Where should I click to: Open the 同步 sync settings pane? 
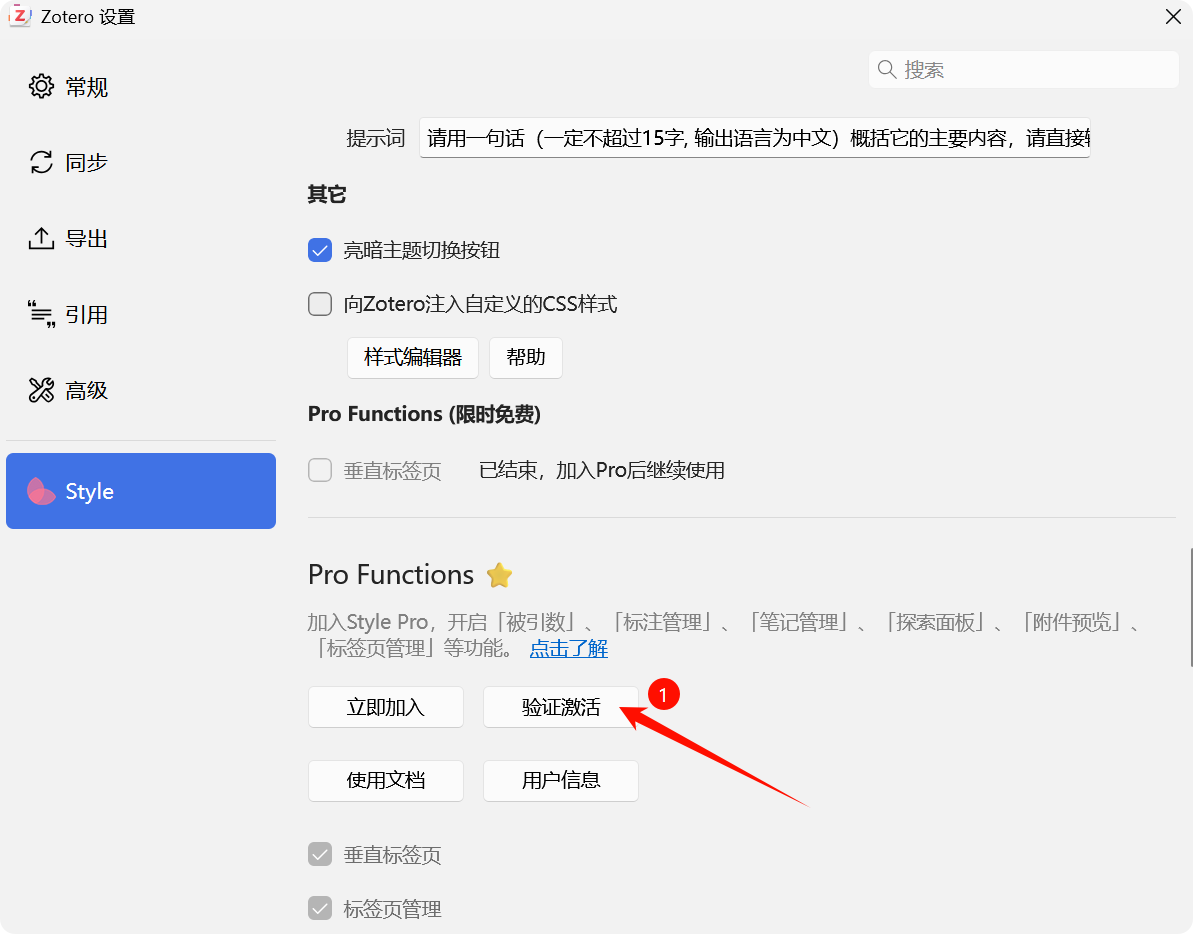click(141, 162)
